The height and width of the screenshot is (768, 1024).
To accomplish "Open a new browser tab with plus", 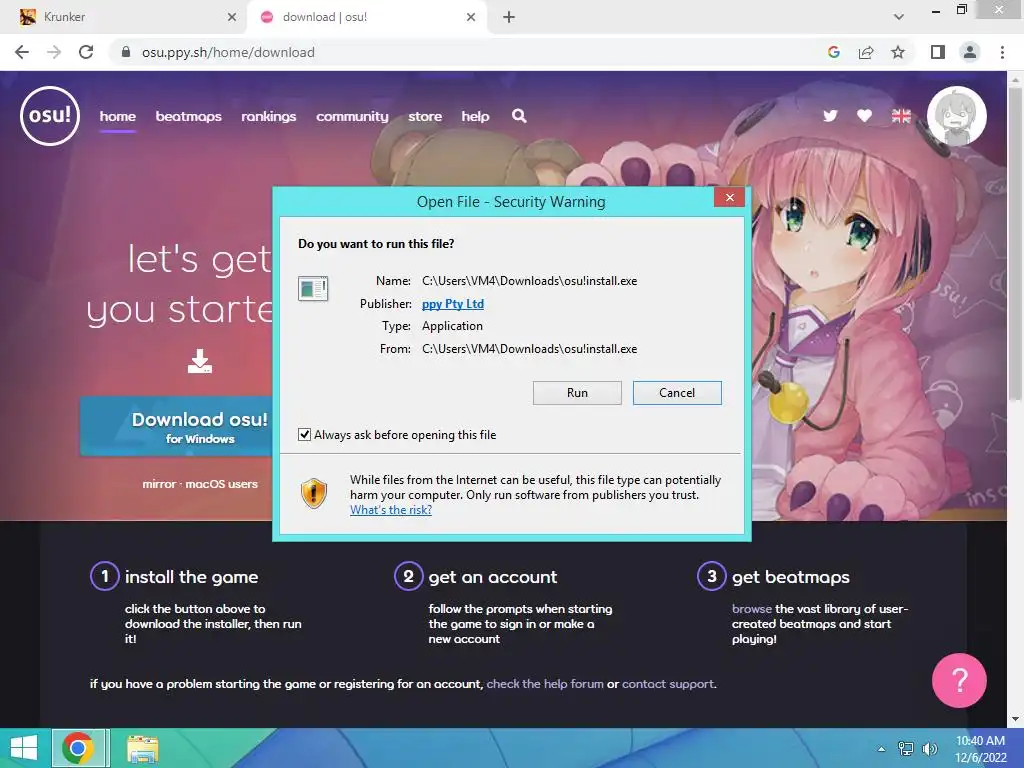I will 509,17.
